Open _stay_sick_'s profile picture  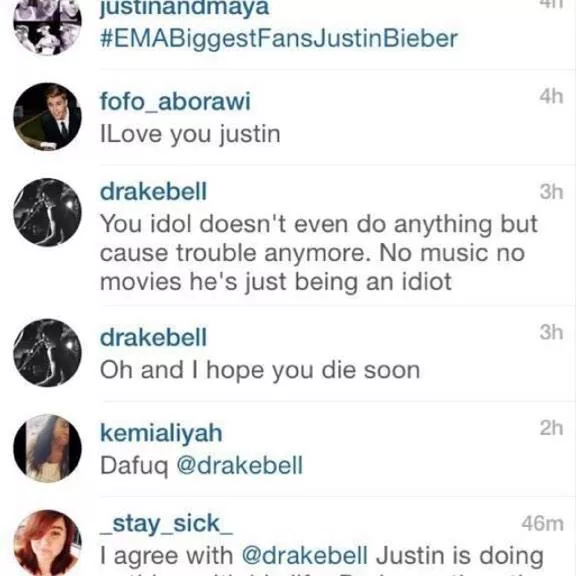pos(47,543)
